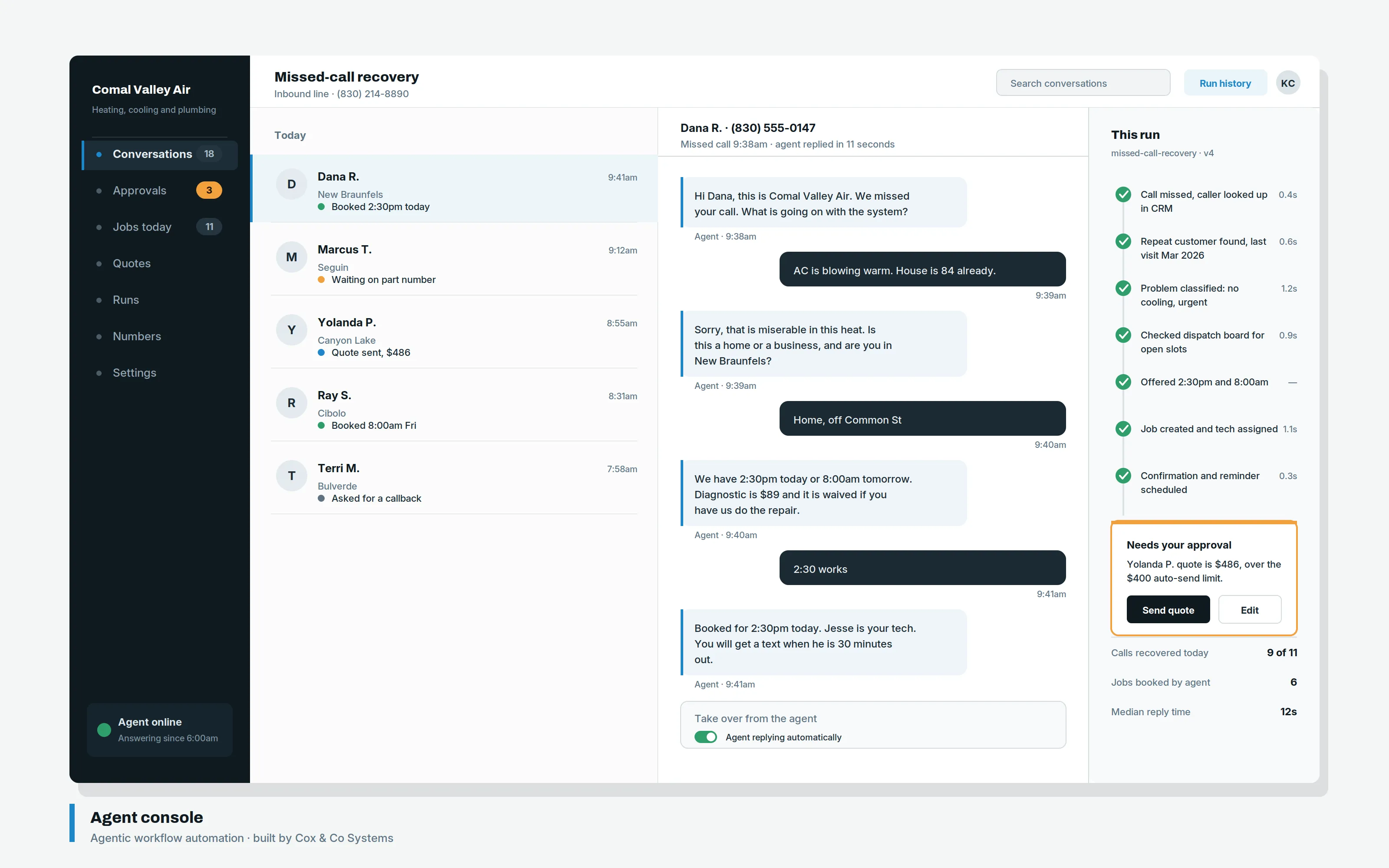Click check icon beside Repeat customer found

[x=1122, y=242]
